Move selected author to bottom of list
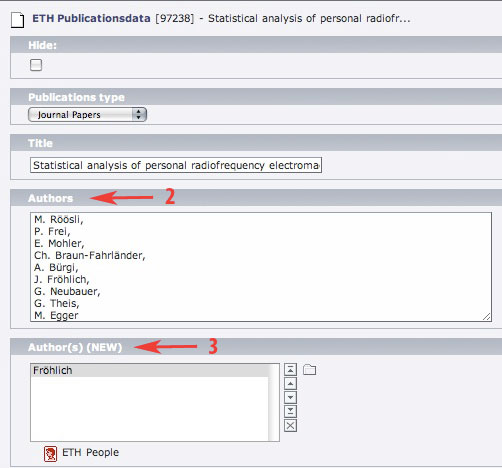The image size is (502, 468). pos(290,411)
